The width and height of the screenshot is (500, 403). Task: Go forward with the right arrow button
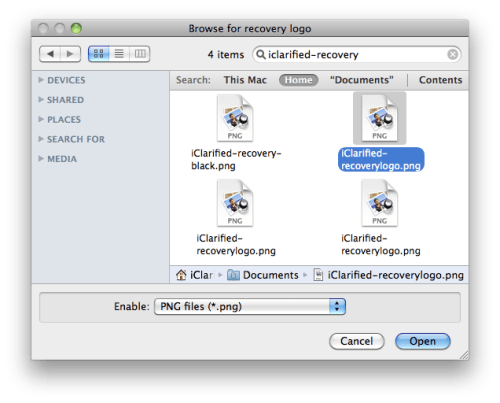coord(70,54)
